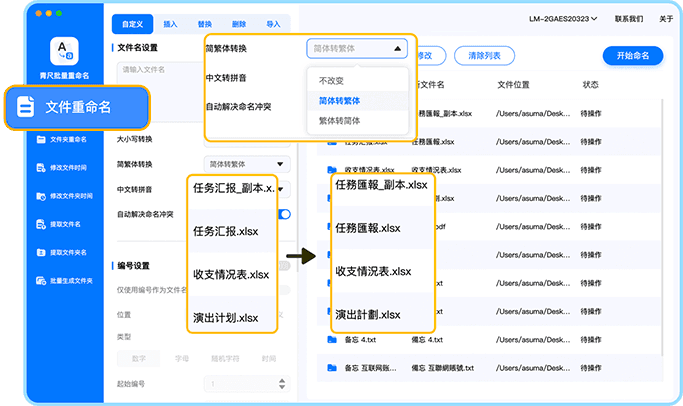Click the 开始命名 button

point(632,56)
